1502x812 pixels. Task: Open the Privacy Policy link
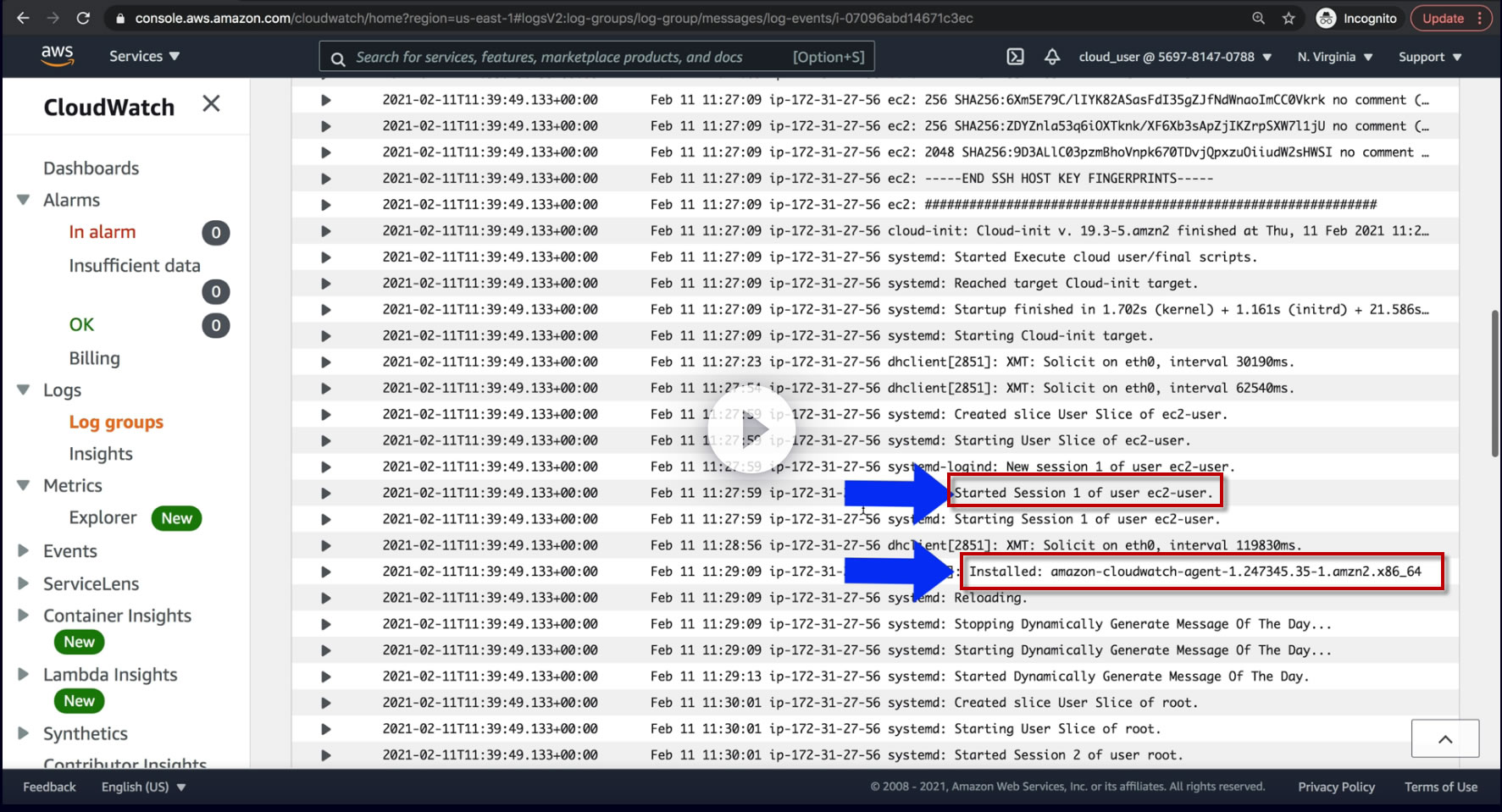[x=1336, y=787]
